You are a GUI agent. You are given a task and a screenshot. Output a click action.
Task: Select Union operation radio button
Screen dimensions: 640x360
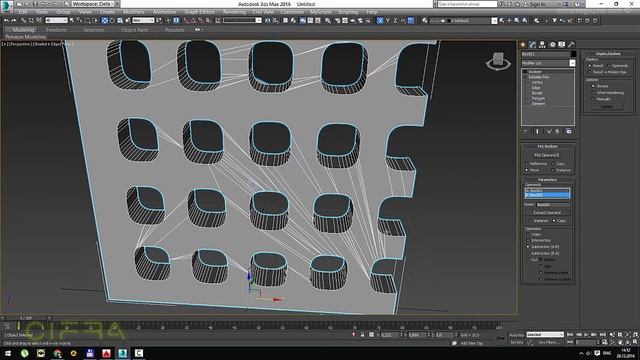pos(528,234)
